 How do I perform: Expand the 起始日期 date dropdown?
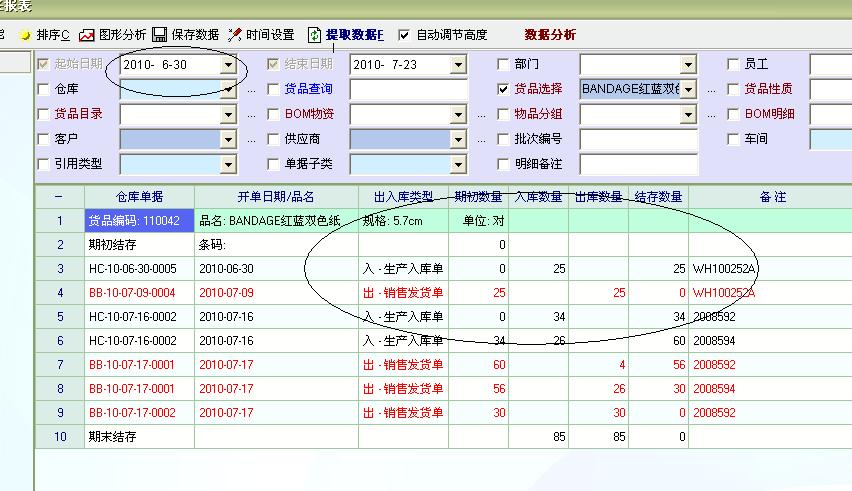coord(228,65)
